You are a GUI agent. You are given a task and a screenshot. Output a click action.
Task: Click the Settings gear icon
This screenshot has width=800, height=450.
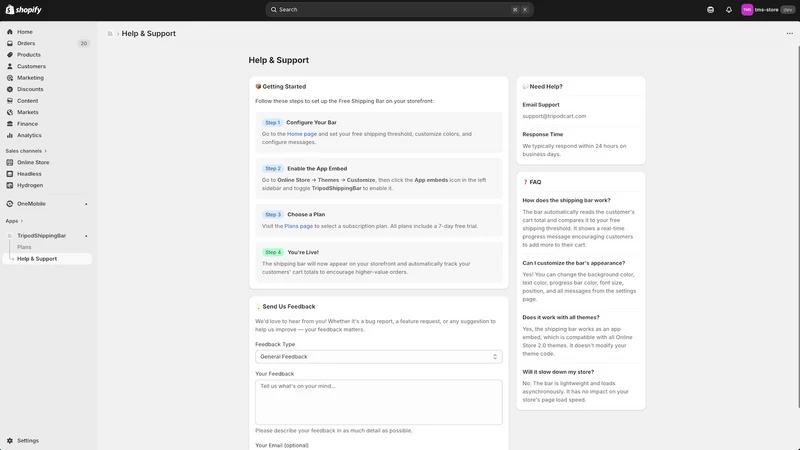pyautogui.click(x=10, y=440)
